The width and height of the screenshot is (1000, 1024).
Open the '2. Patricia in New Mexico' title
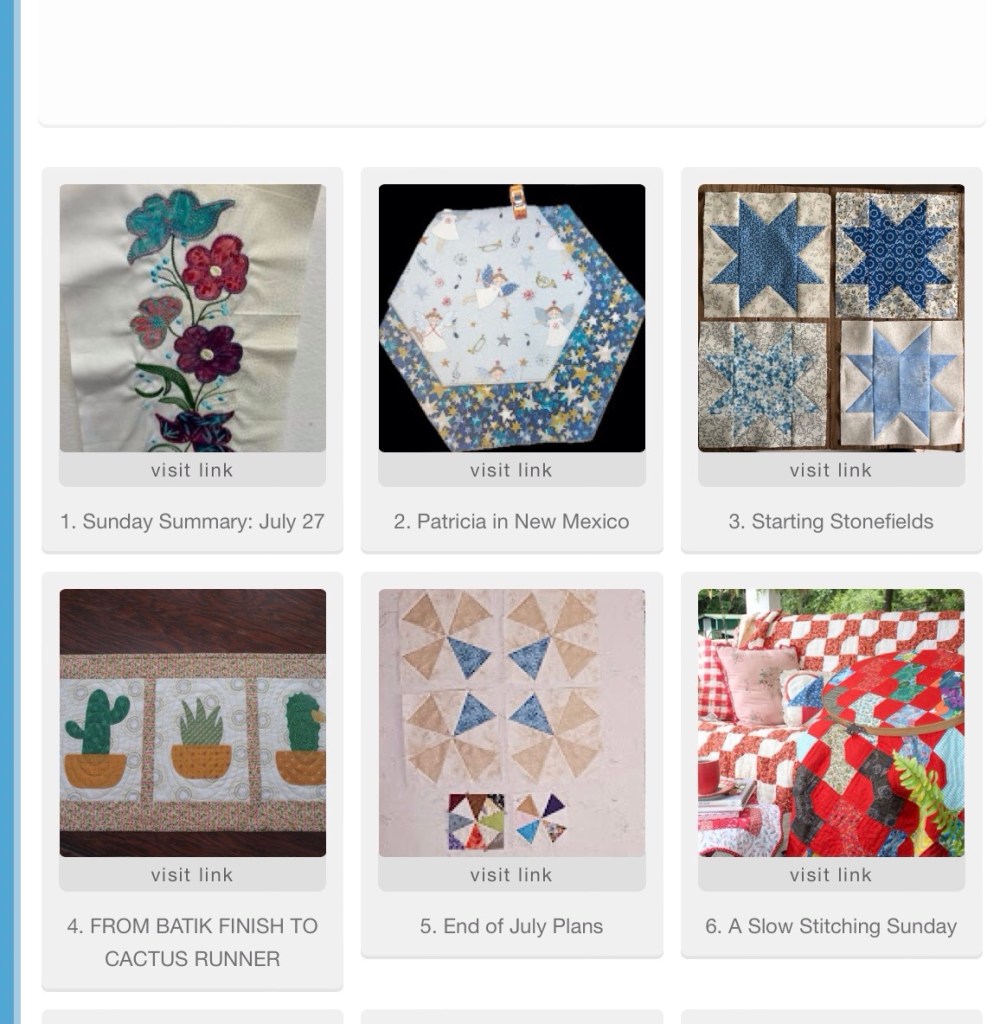click(x=511, y=521)
